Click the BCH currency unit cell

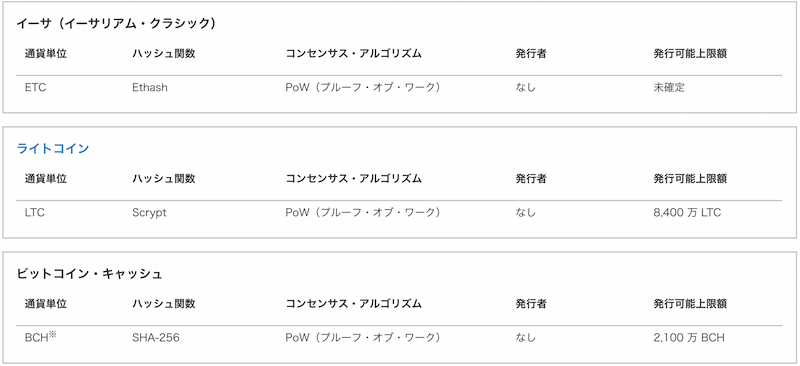[x=36, y=338]
